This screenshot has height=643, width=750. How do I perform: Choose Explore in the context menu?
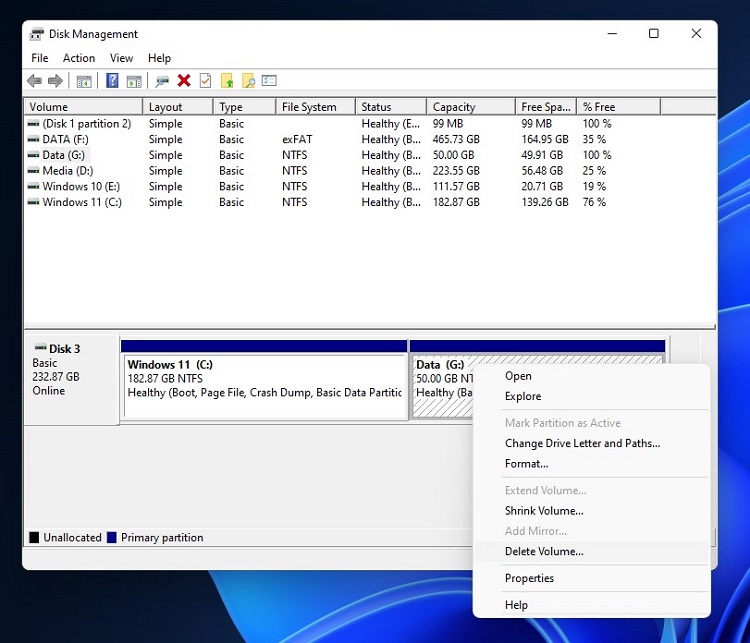click(x=523, y=396)
